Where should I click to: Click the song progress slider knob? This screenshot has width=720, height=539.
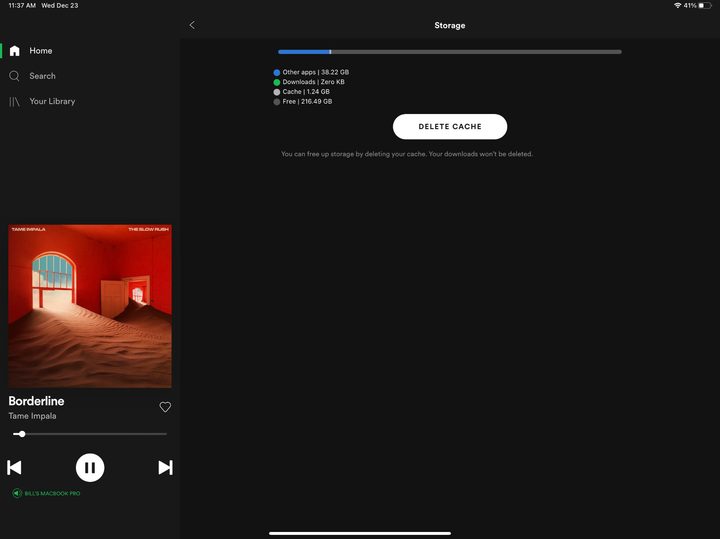[22, 434]
